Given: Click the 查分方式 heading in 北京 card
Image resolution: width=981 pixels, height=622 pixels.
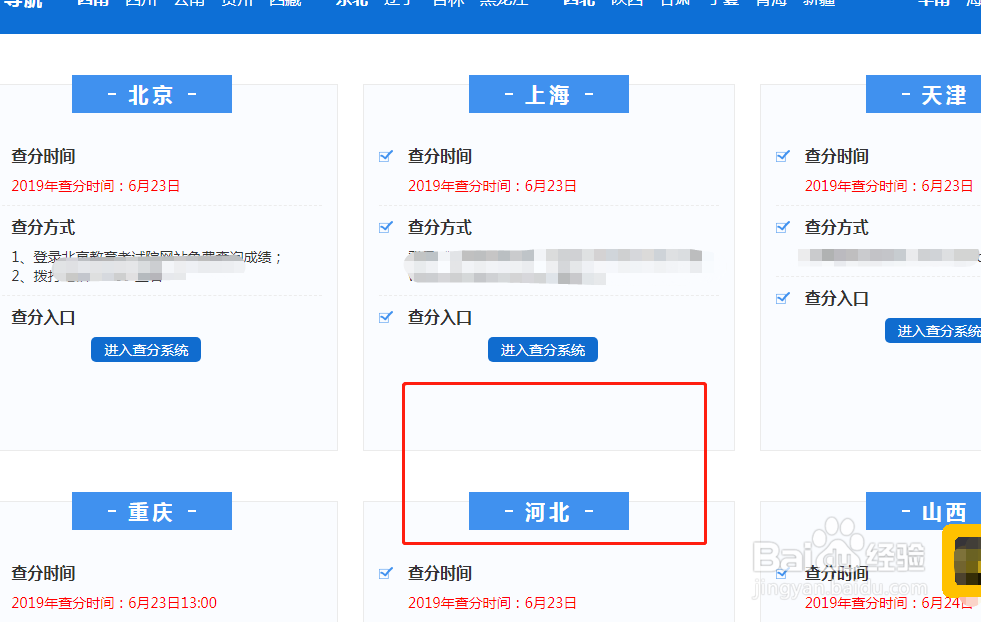Looking at the screenshot, I should click(43, 227).
